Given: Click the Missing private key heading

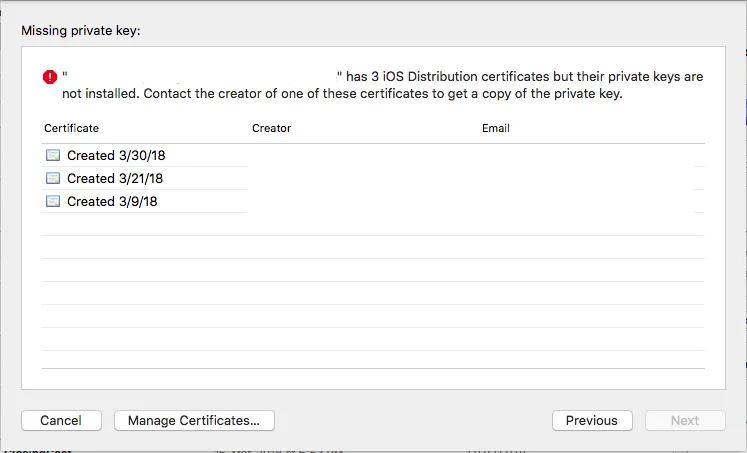Looking at the screenshot, I should 81,30.
